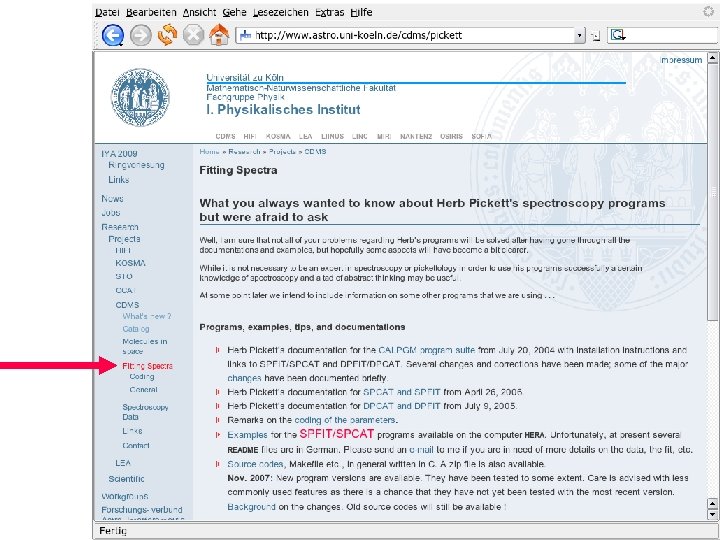
Task: Click the Impressum link at top right
Action: [x=681, y=60]
